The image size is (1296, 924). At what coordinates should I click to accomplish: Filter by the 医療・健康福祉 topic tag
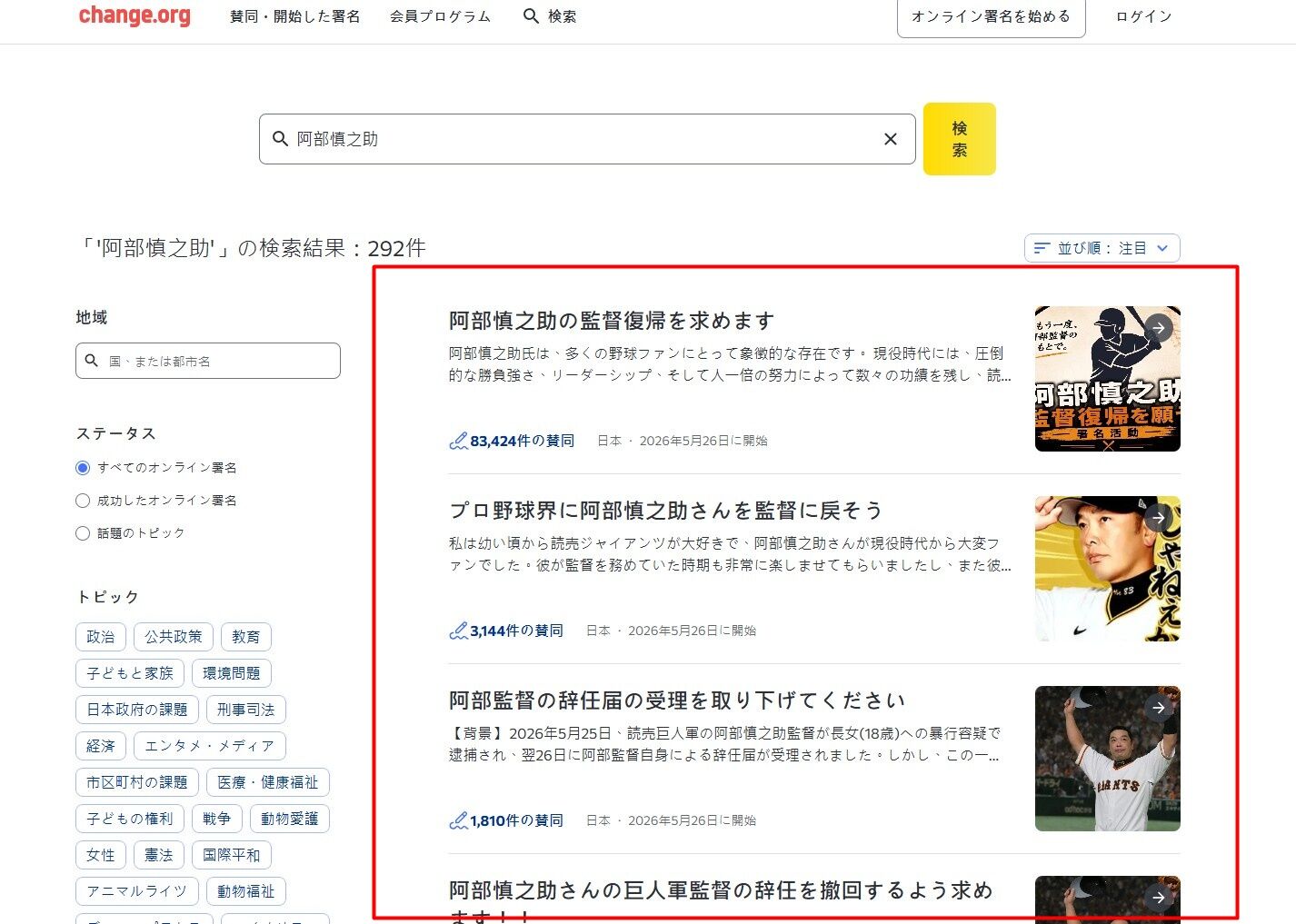pyautogui.click(x=268, y=782)
